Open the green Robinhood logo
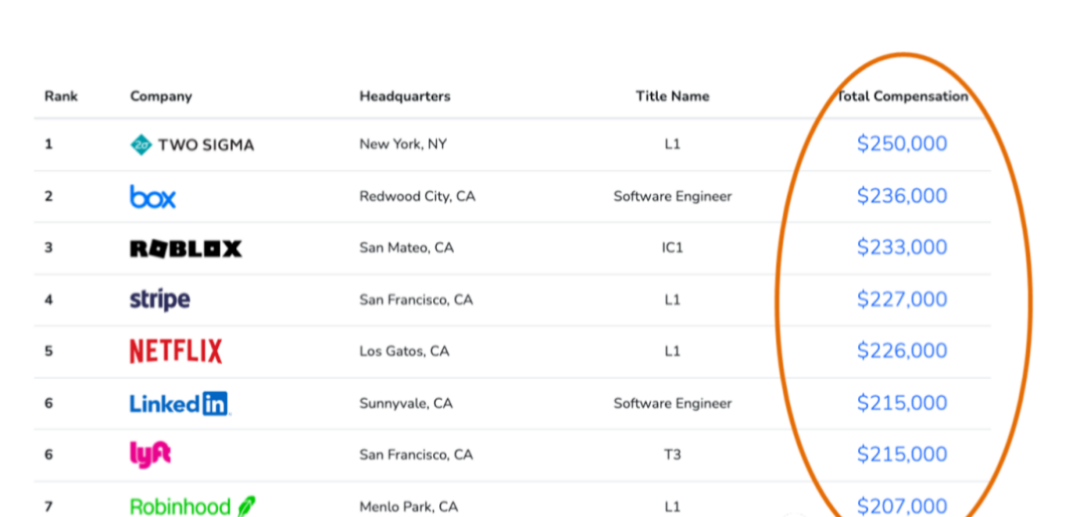 (192, 507)
